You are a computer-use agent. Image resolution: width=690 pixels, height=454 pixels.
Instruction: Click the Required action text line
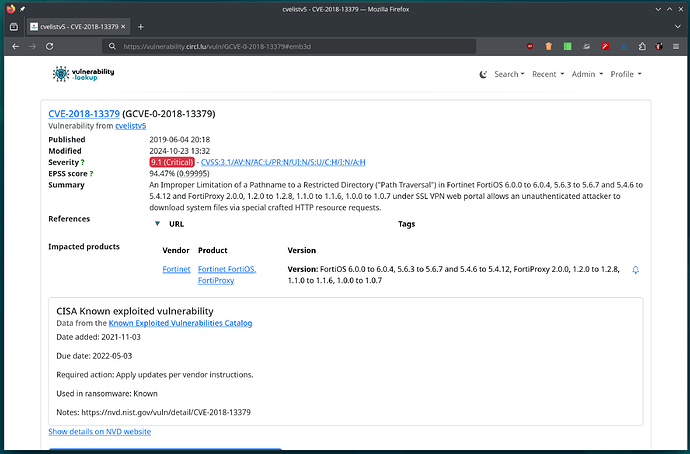155,375
